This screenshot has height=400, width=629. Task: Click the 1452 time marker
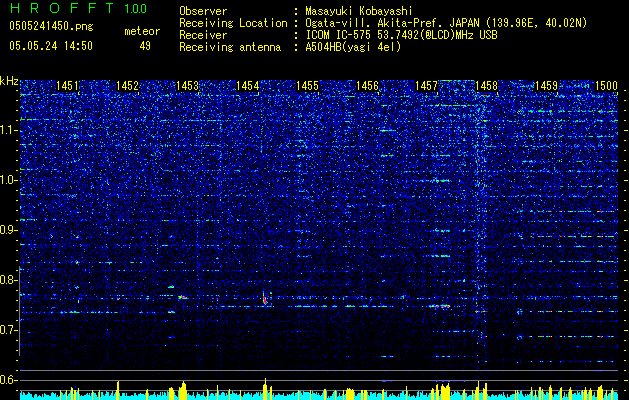(127, 86)
